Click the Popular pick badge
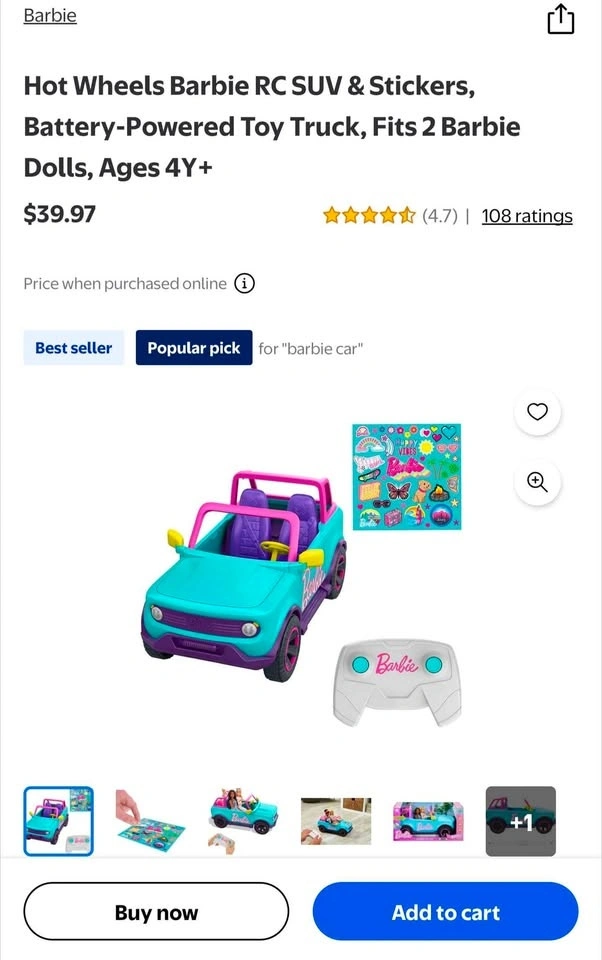 194,348
